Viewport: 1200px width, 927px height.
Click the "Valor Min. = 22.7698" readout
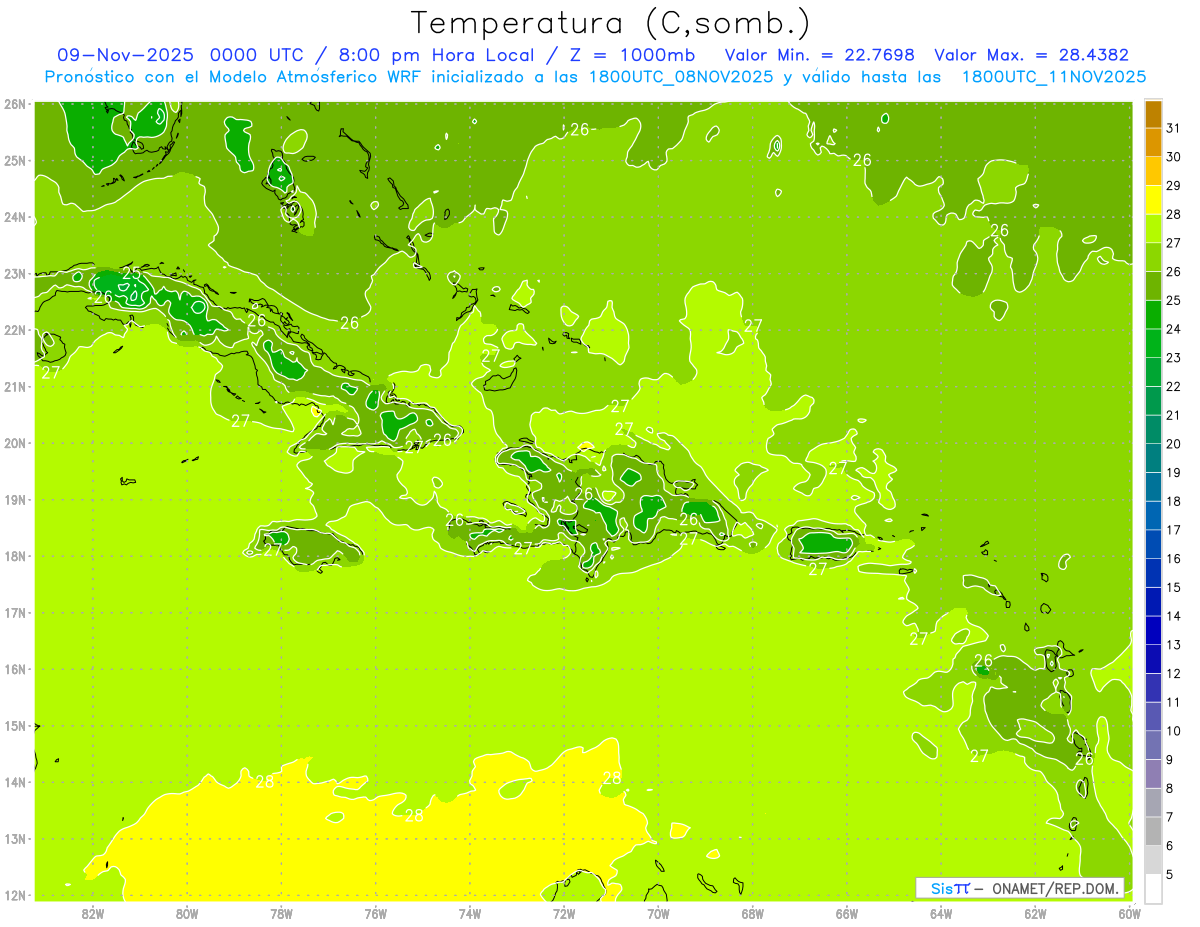pyautogui.click(x=821, y=55)
